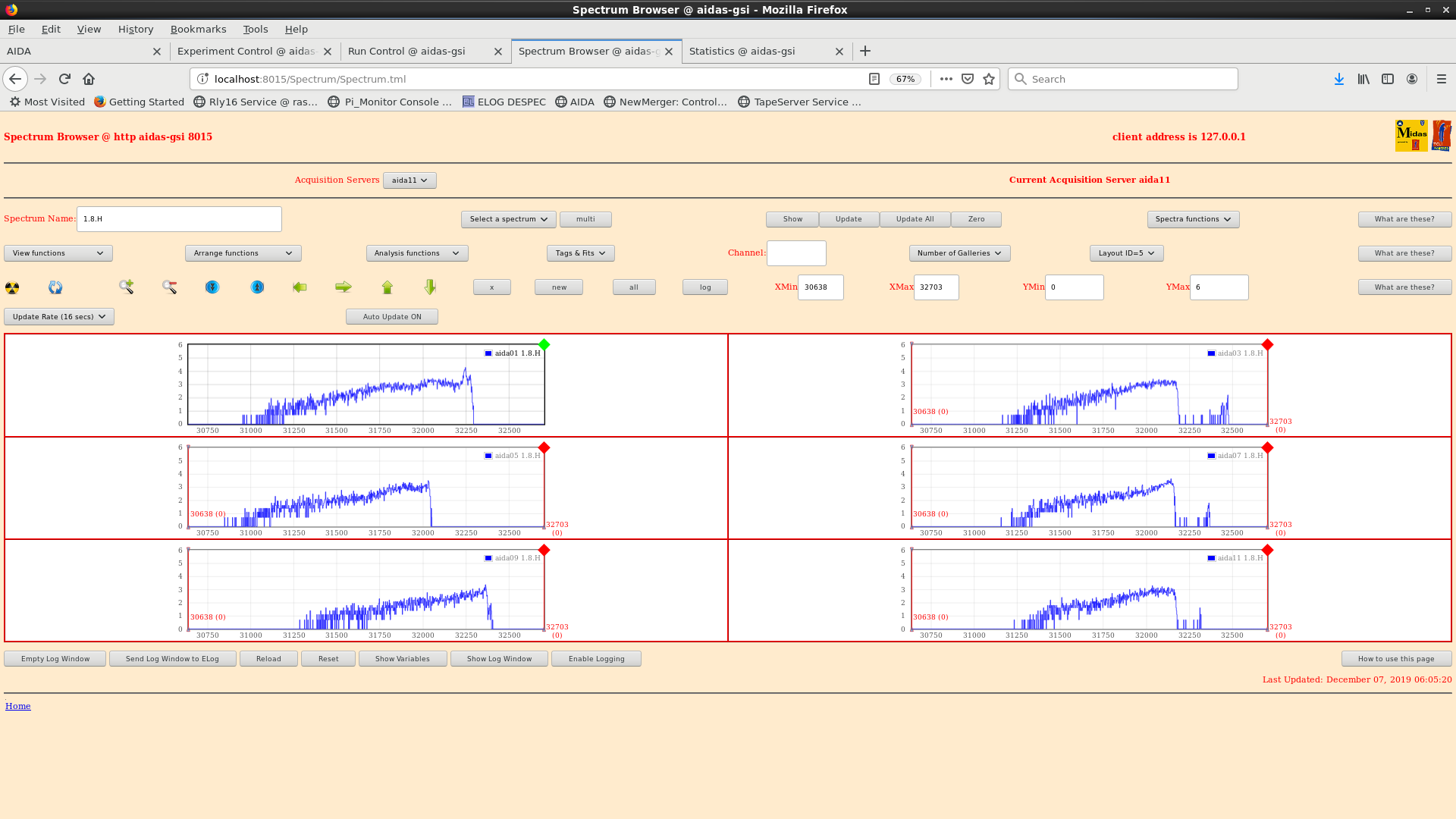Expand the Update Rate dropdown

(59, 317)
